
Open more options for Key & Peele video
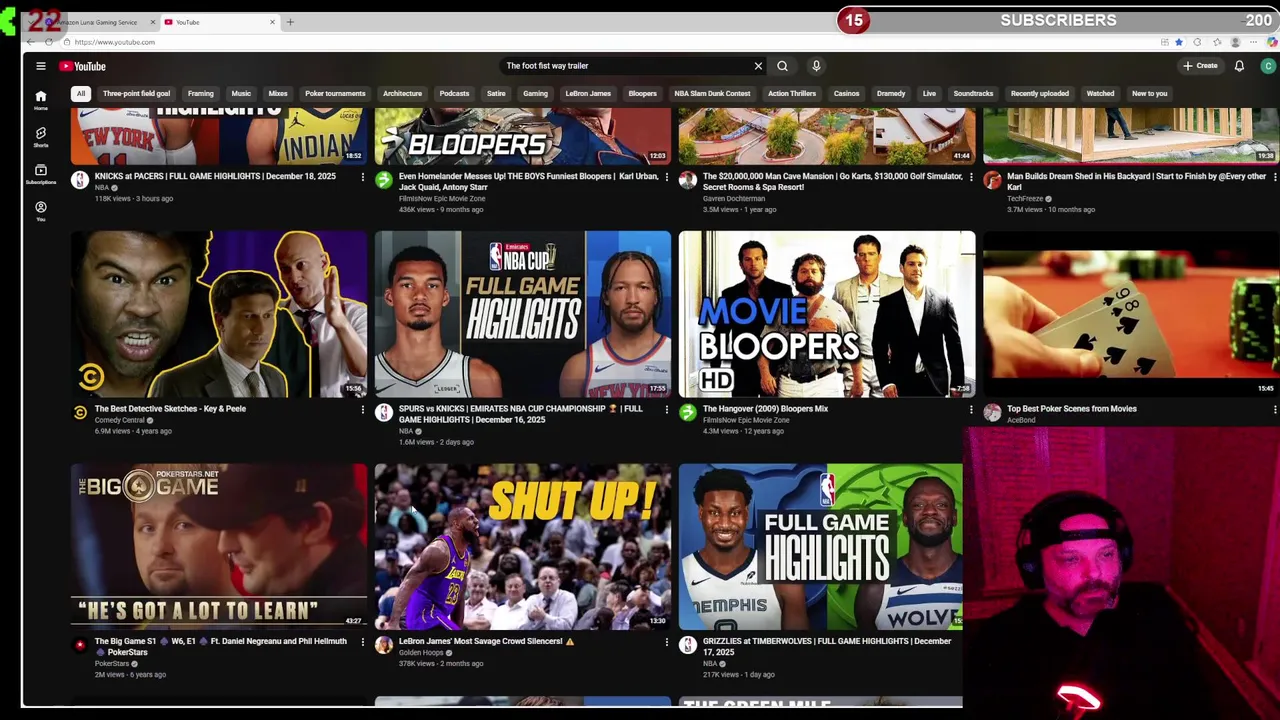click(x=363, y=409)
